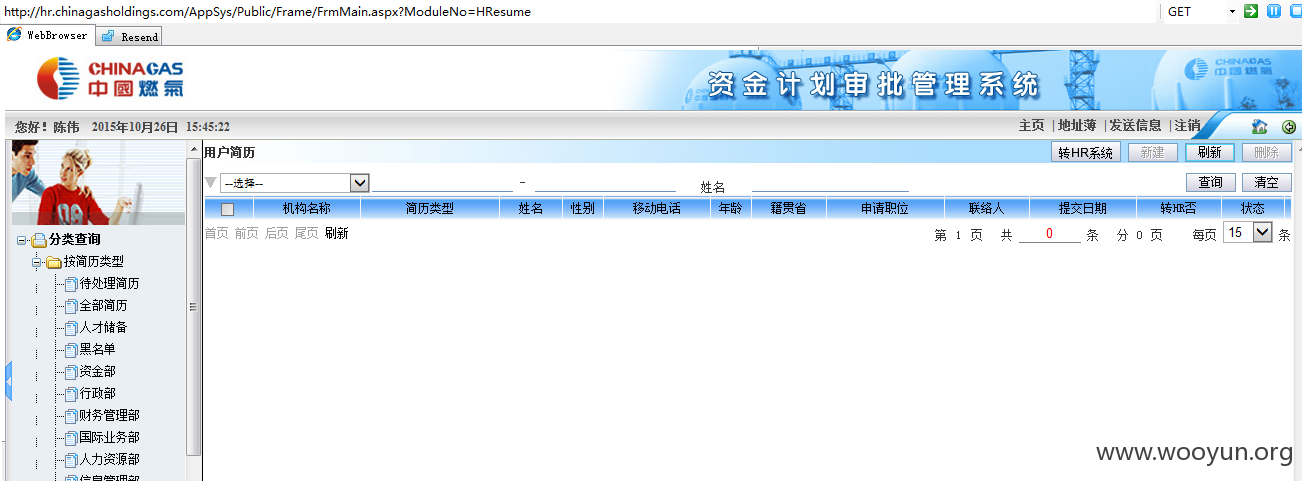Click the 黑名单 document icon
1302x481 pixels.
pyautogui.click(x=71, y=350)
